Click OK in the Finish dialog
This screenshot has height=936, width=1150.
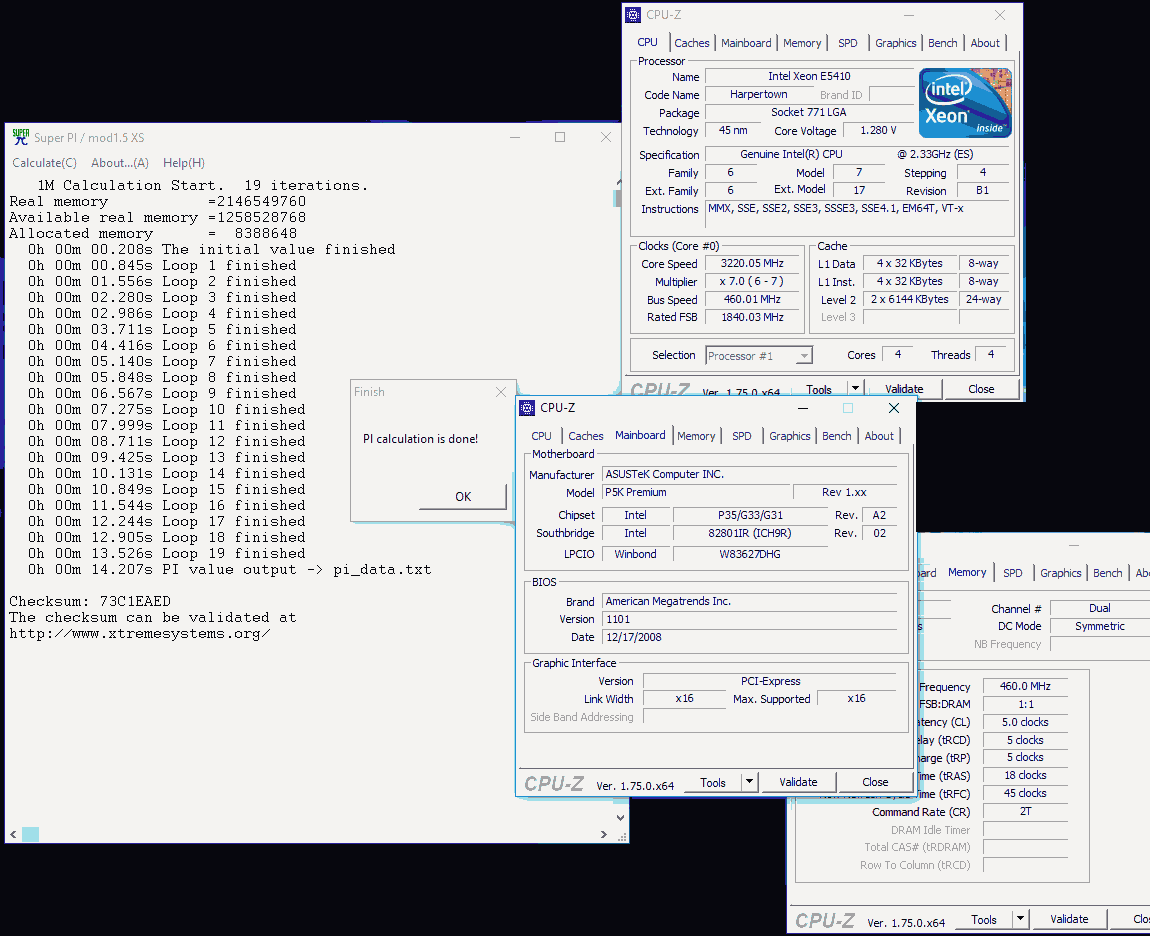tap(463, 497)
